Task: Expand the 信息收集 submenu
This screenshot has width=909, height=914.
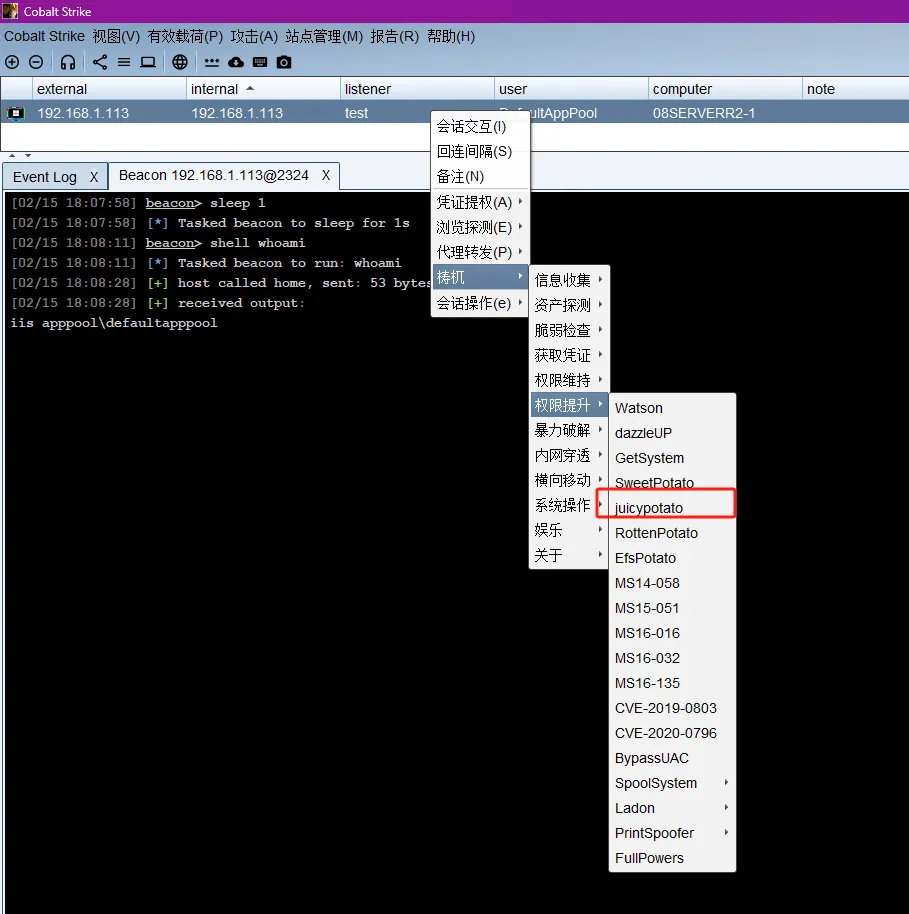Action: 569,280
